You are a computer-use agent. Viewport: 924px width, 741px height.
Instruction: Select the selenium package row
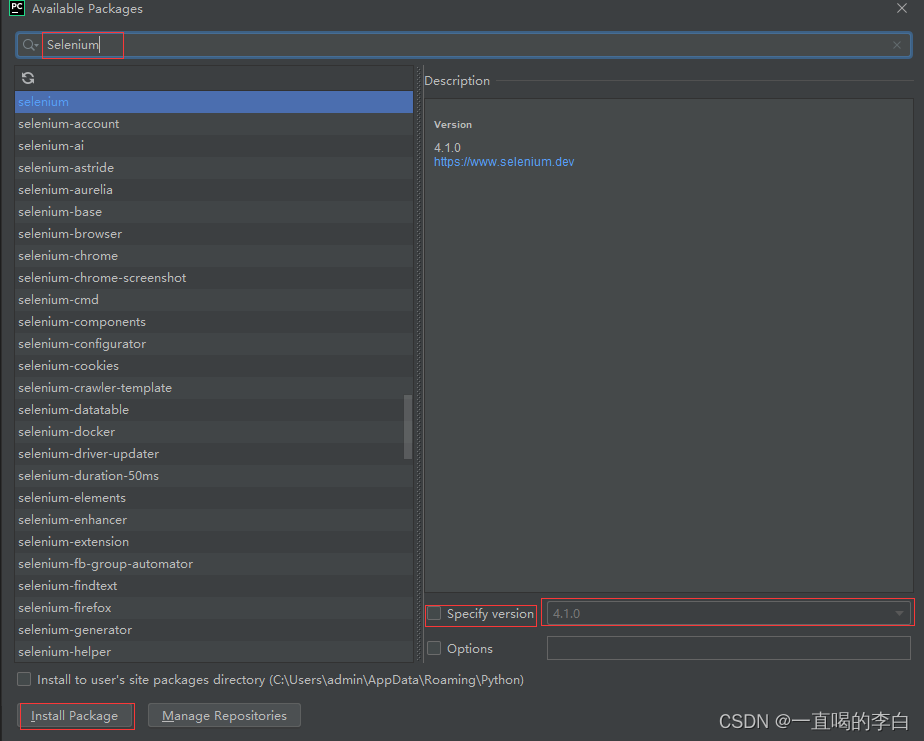coord(214,101)
